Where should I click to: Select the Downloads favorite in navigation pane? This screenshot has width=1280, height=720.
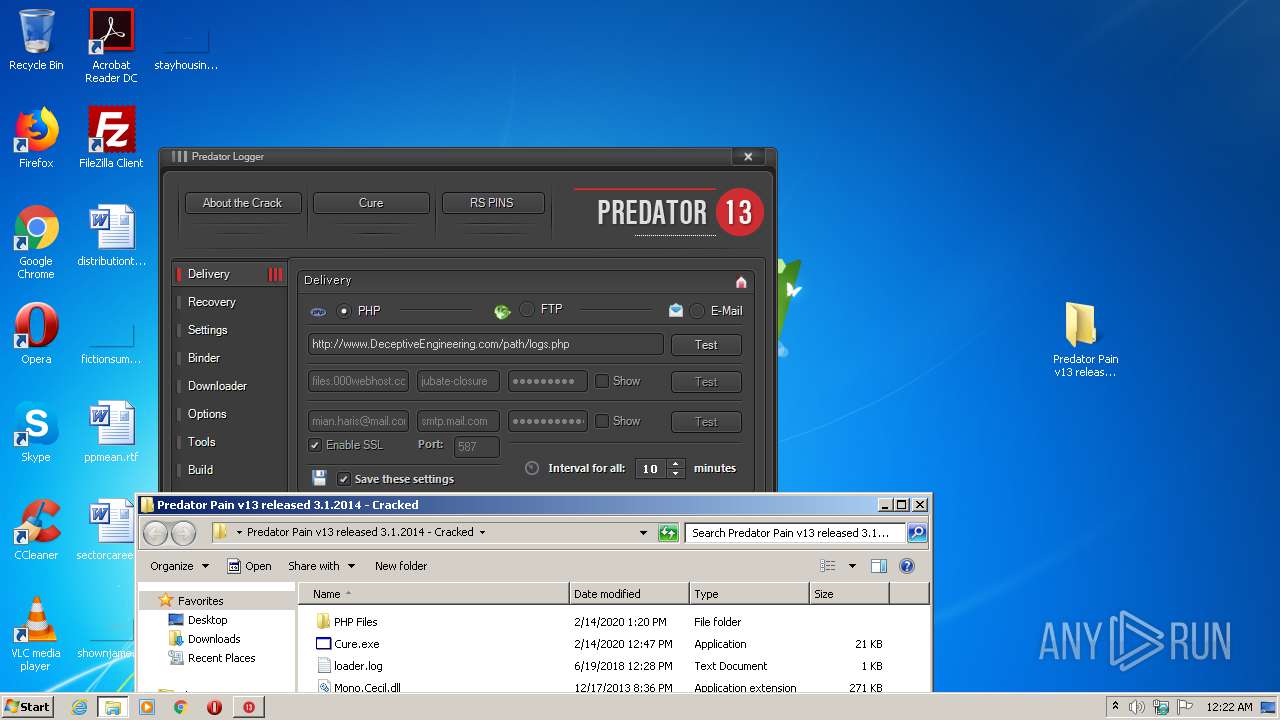[214, 639]
